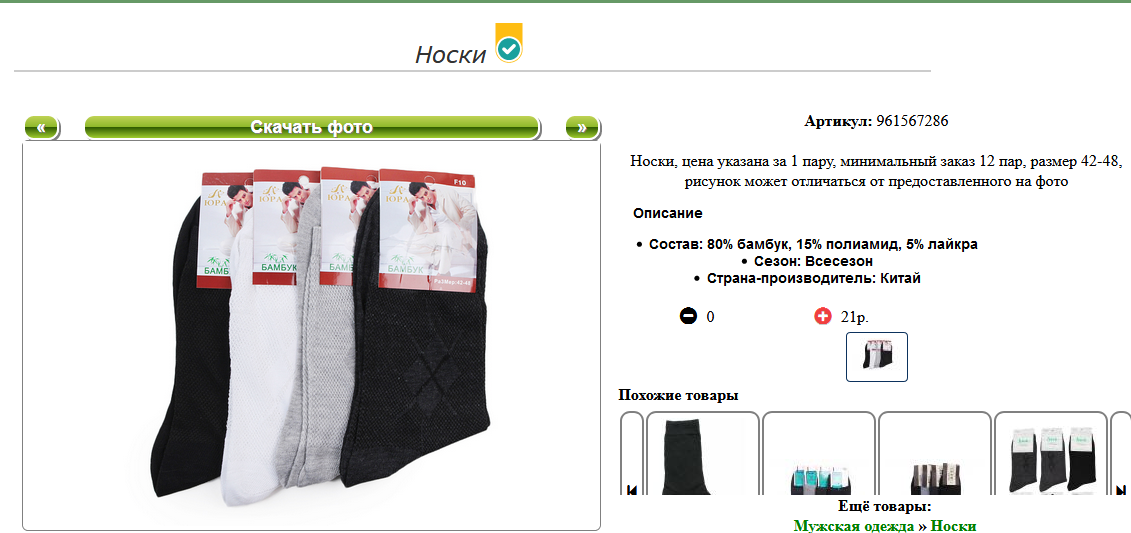Viewport: 1131px width, 533px height.
Task: Open the Мужская одежда category link
Action: tap(854, 526)
